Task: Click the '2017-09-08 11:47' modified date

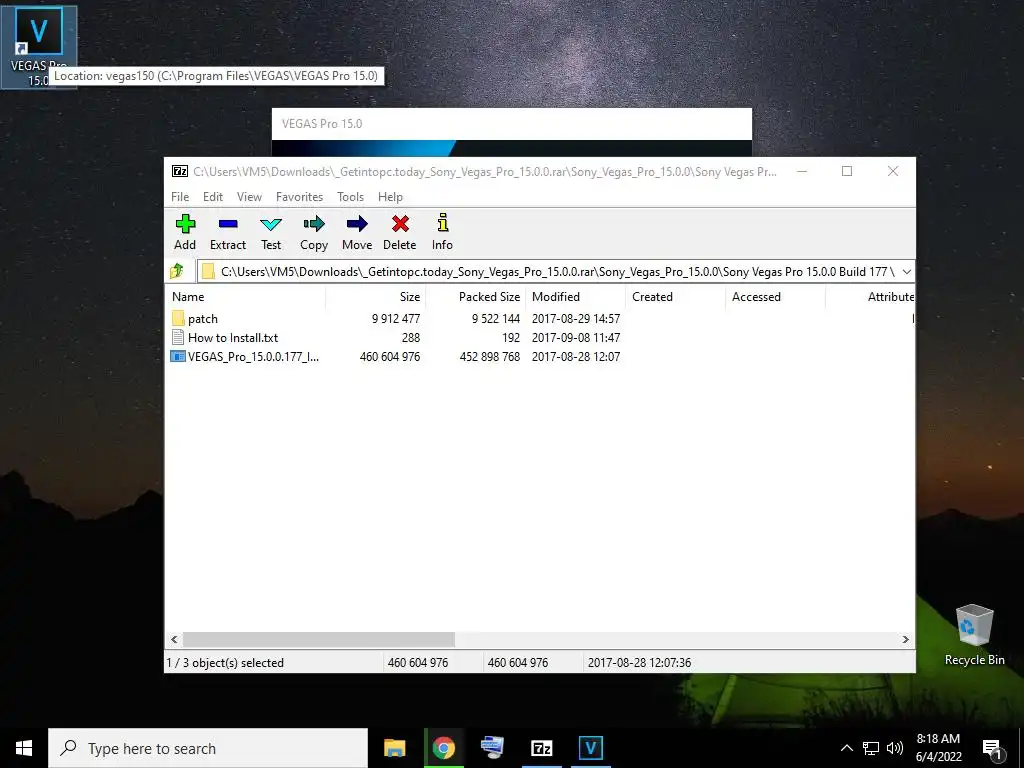Action: [x=576, y=338]
